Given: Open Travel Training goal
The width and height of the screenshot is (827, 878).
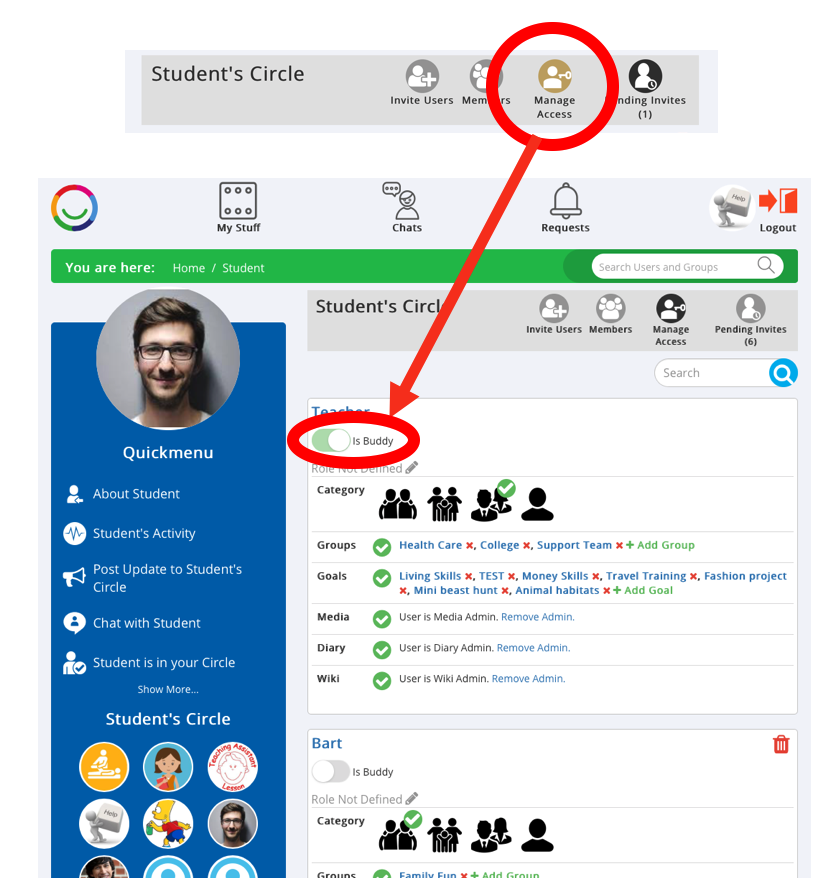Looking at the screenshot, I should tap(646, 576).
